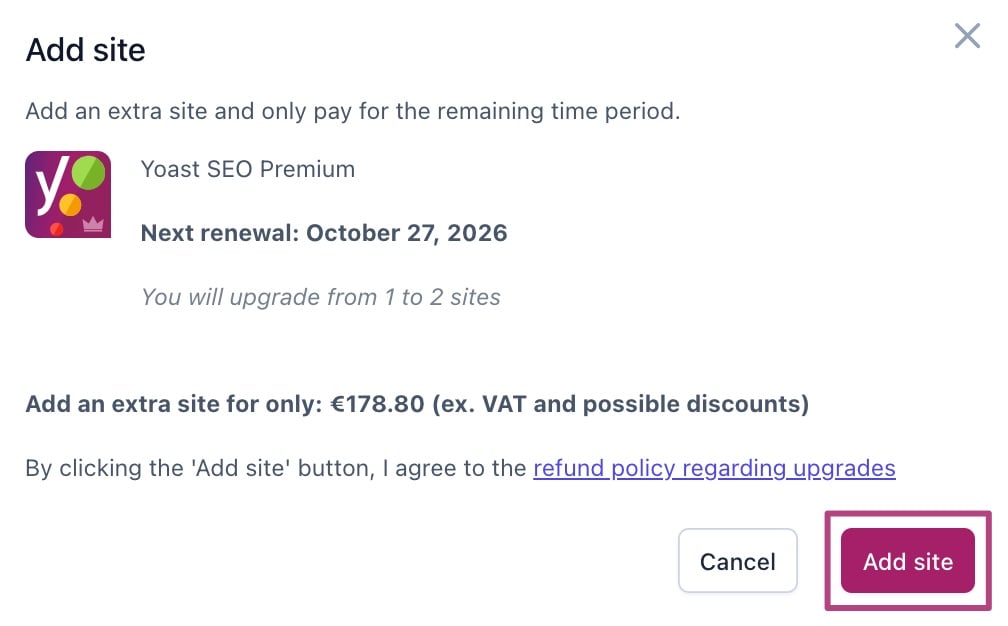Select the 'Yoast SEO Premium' product name
1008x626 pixels.
coord(248,169)
